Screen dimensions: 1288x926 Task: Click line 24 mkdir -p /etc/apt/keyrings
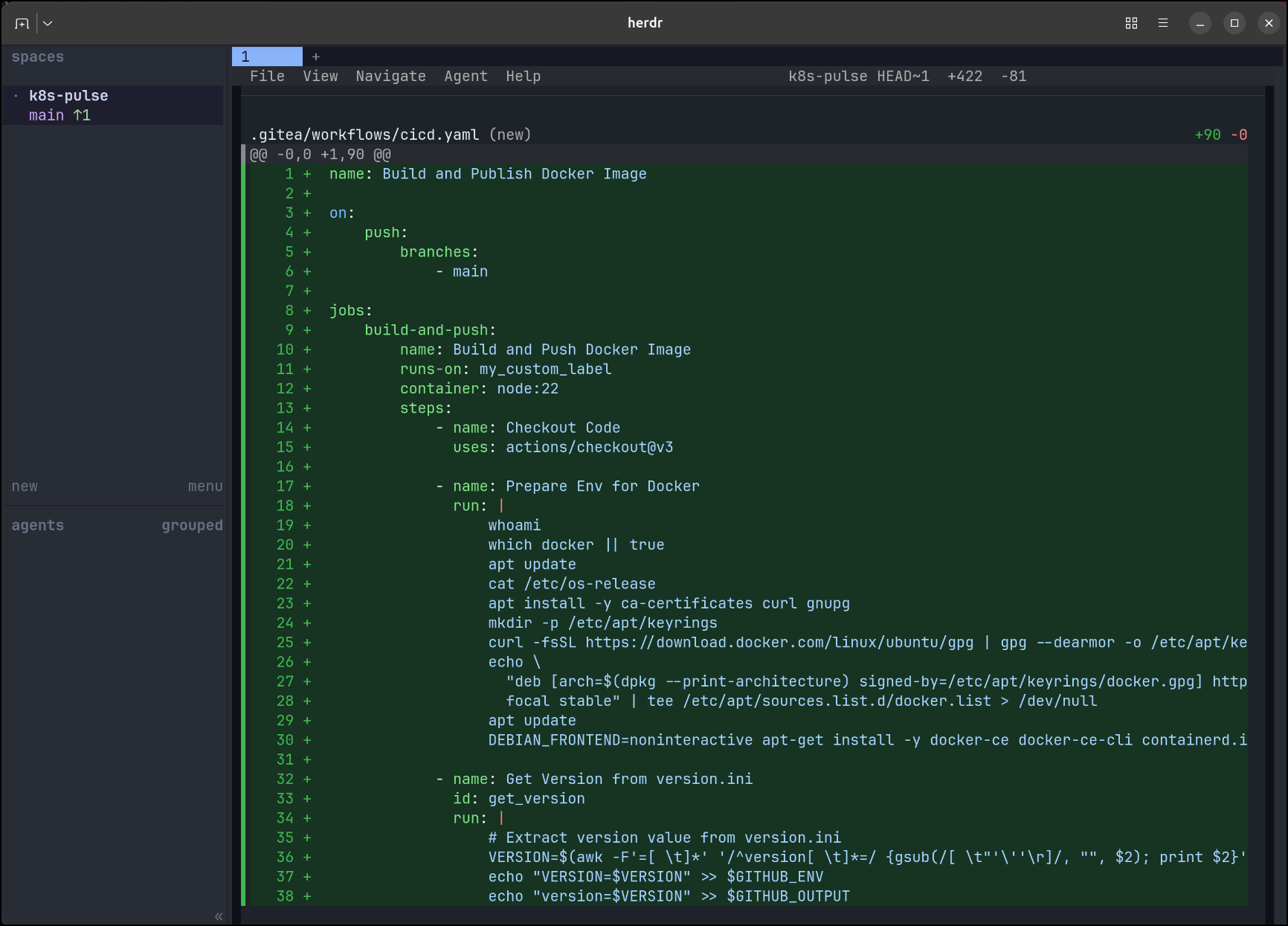pyautogui.click(x=602, y=623)
